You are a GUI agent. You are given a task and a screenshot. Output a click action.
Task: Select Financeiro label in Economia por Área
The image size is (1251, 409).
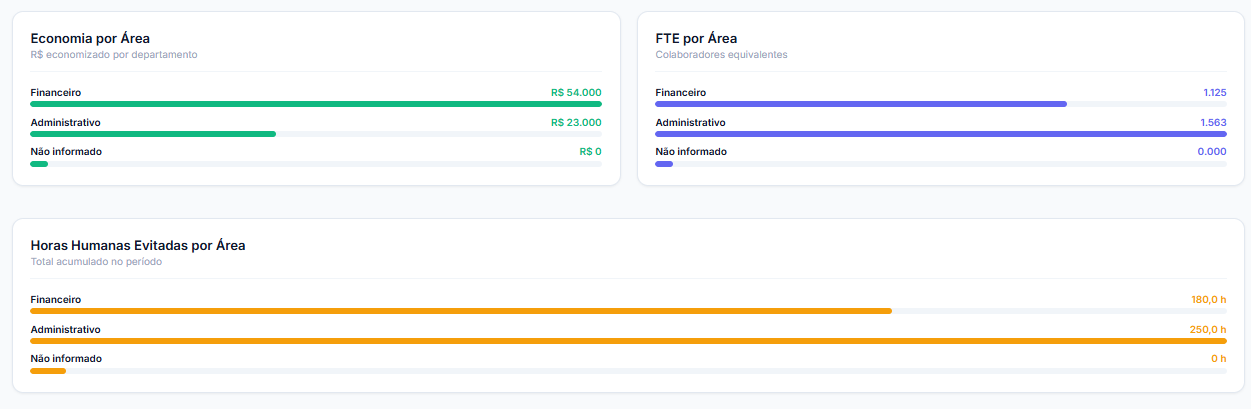click(56, 92)
